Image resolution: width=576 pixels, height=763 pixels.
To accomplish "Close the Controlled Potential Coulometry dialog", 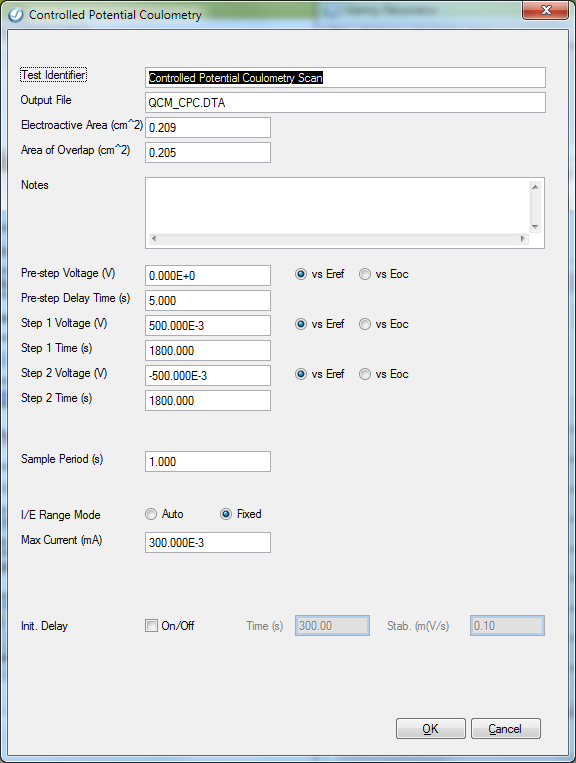I will 545,10.
